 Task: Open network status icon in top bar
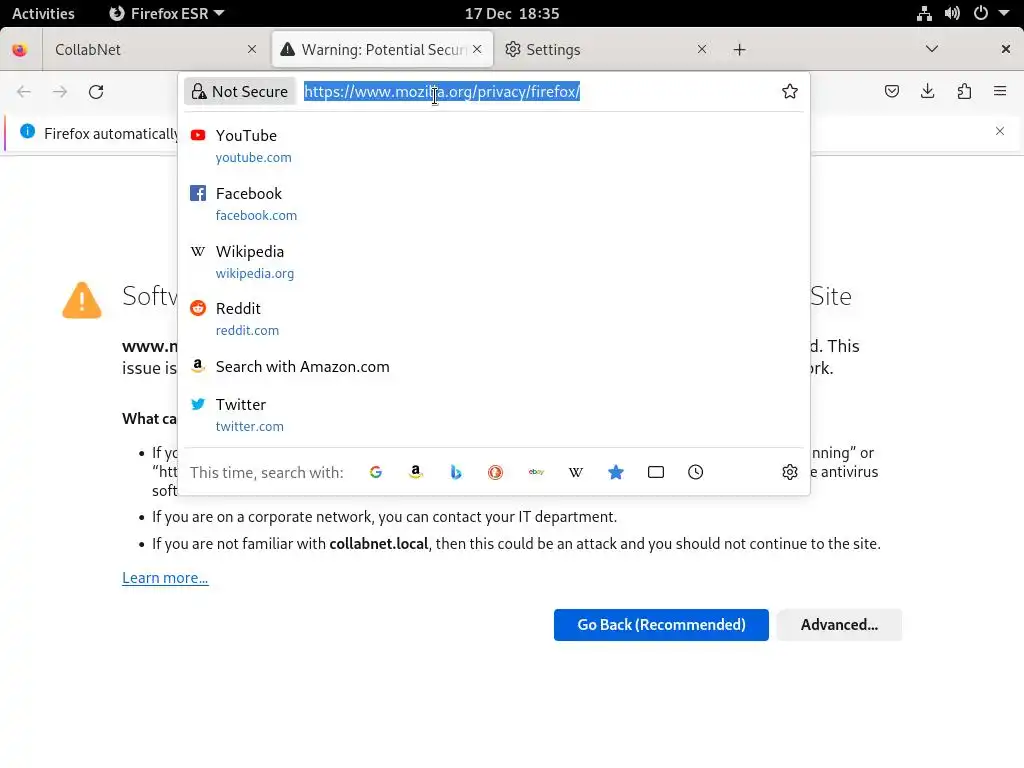click(924, 13)
